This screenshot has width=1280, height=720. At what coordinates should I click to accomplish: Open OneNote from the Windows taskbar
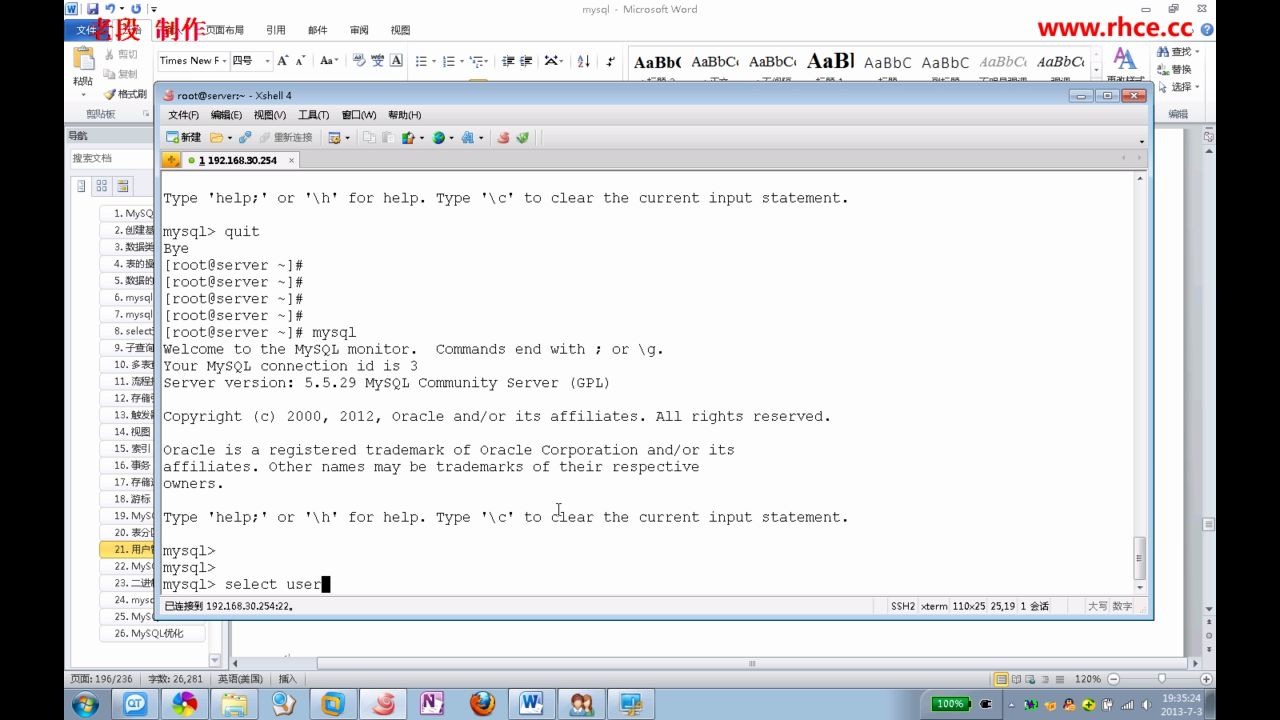tap(432, 703)
